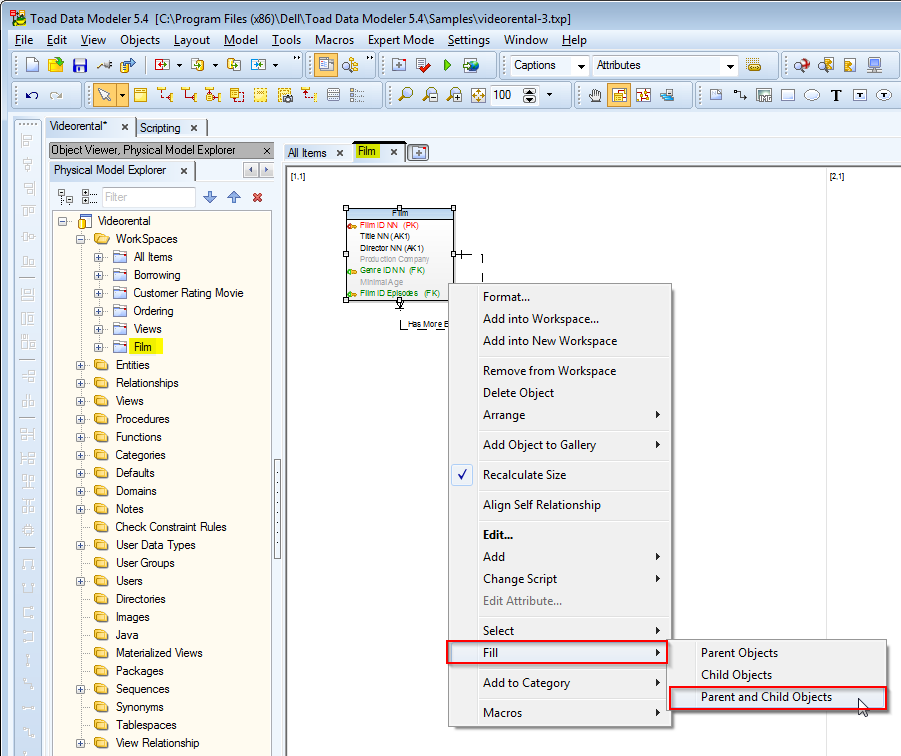Image resolution: width=901 pixels, height=756 pixels.
Task: Select Materialized Views folder in tree
Action: pyautogui.click(x=159, y=653)
